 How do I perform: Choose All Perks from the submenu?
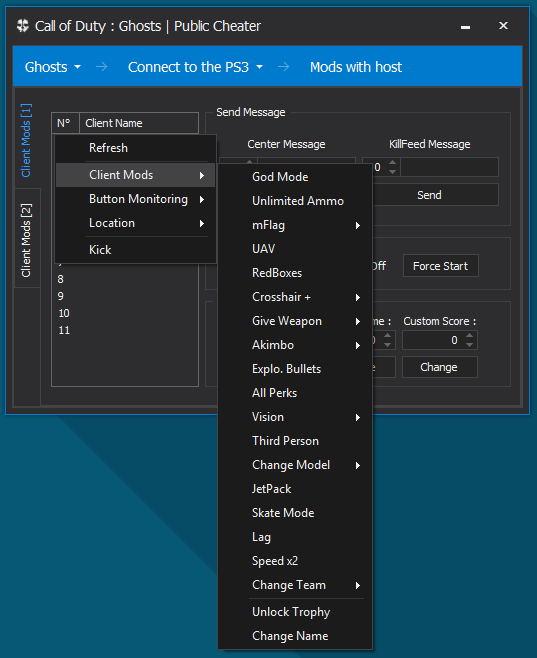[295, 393]
